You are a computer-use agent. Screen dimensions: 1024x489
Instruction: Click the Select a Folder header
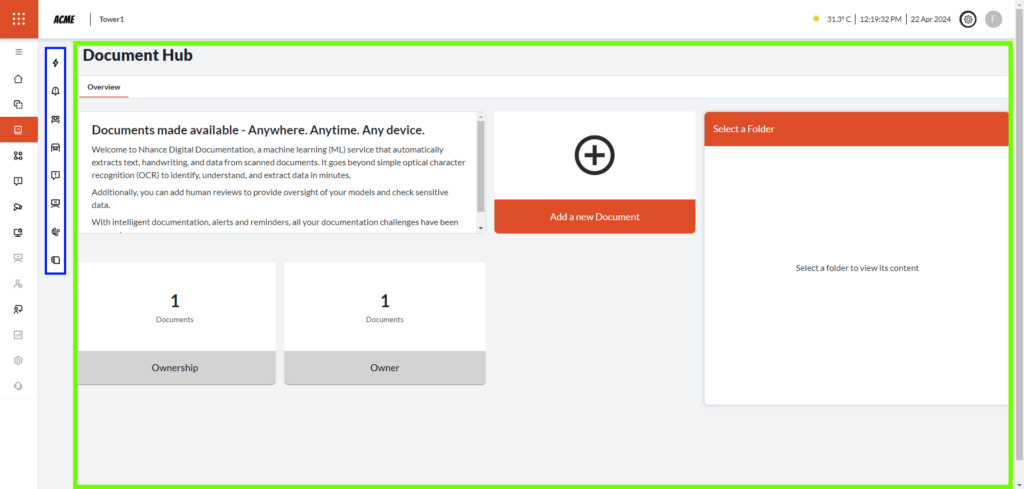(x=855, y=129)
